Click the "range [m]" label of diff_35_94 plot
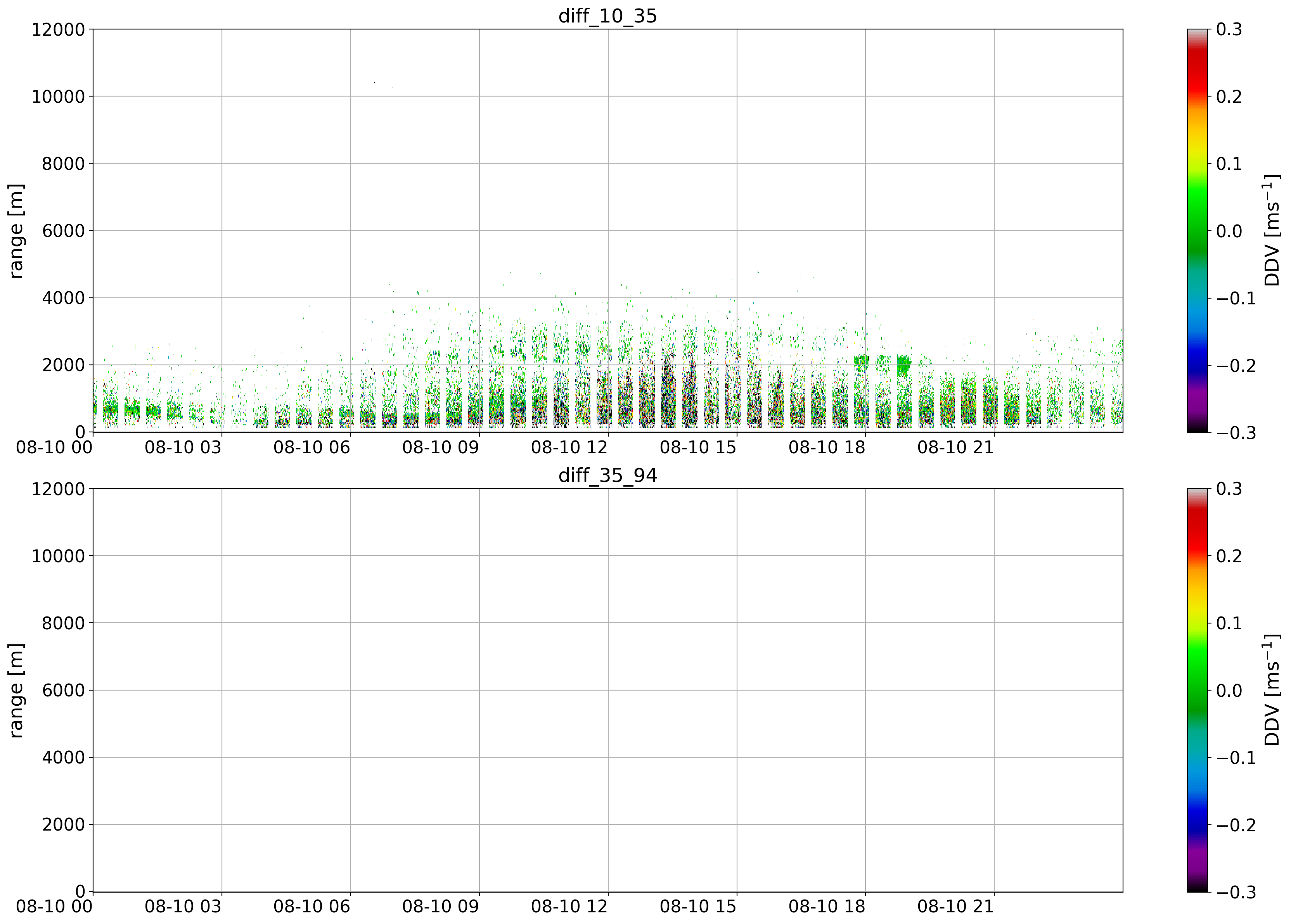This screenshot has height=924, width=1291. (16, 690)
